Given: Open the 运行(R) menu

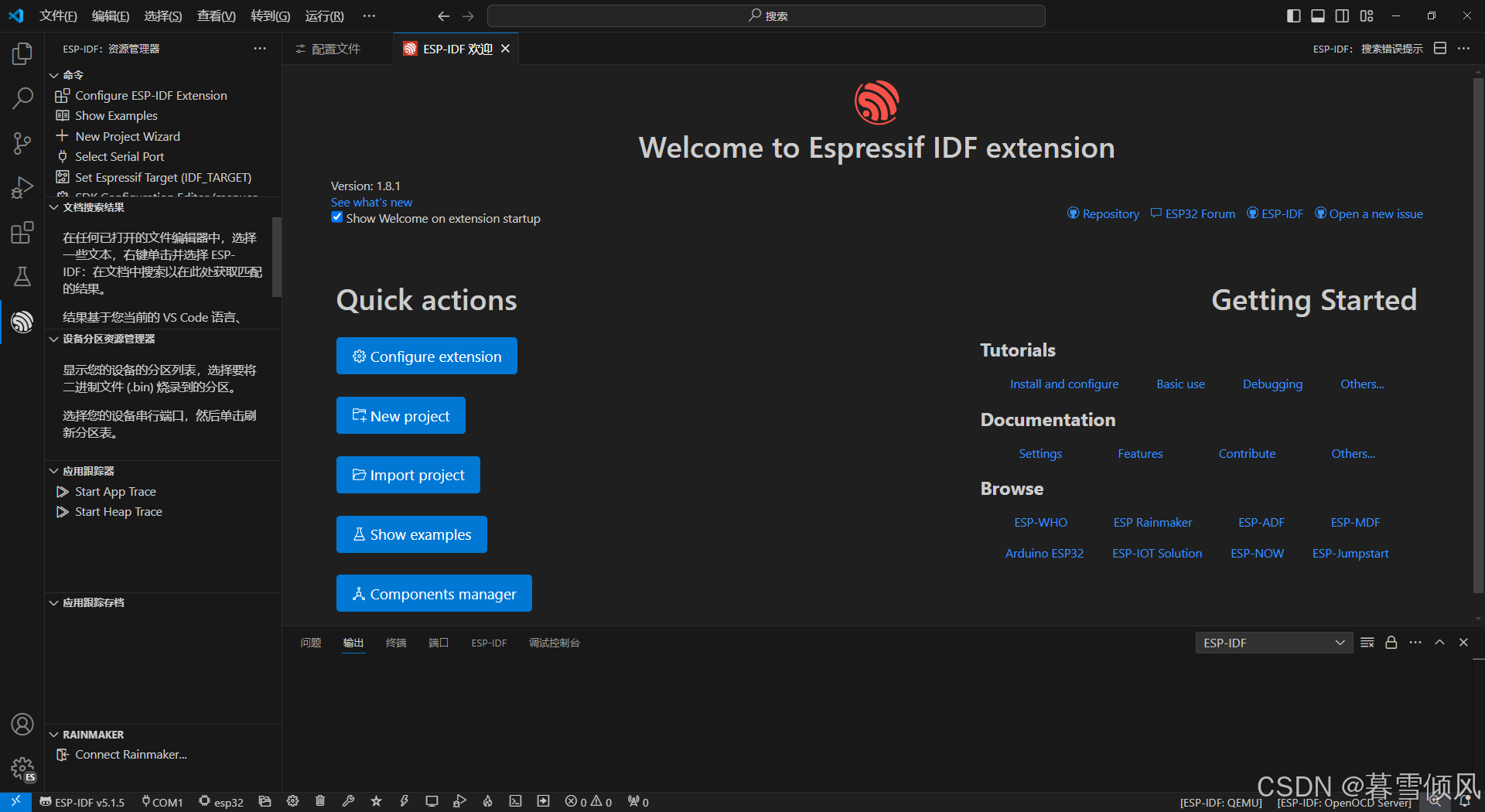Looking at the screenshot, I should point(324,15).
